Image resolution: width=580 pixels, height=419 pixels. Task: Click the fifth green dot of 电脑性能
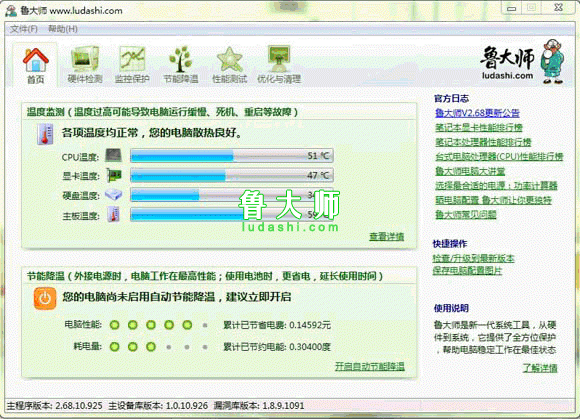[x=187, y=325]
